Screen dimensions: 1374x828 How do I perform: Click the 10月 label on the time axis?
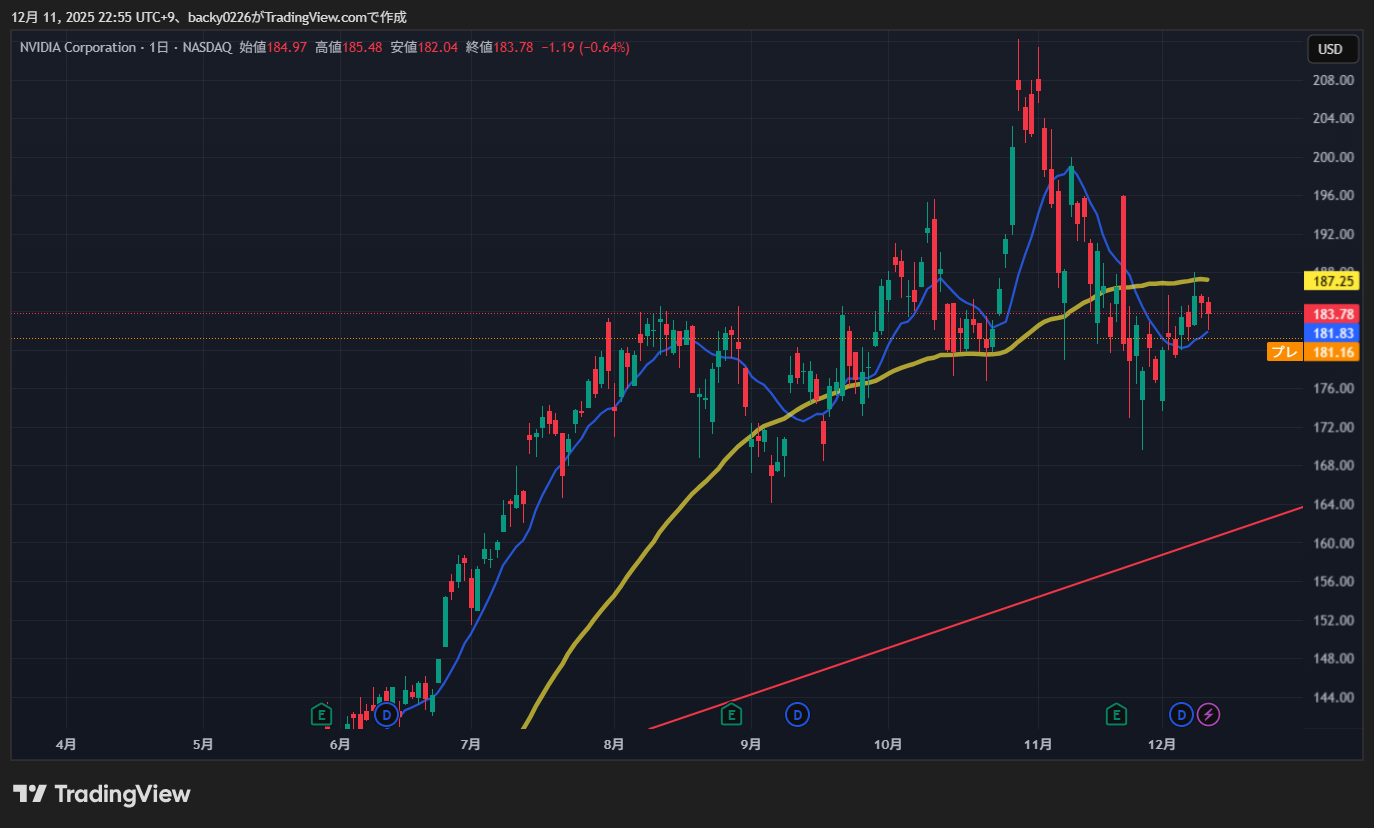pos(888,744)
